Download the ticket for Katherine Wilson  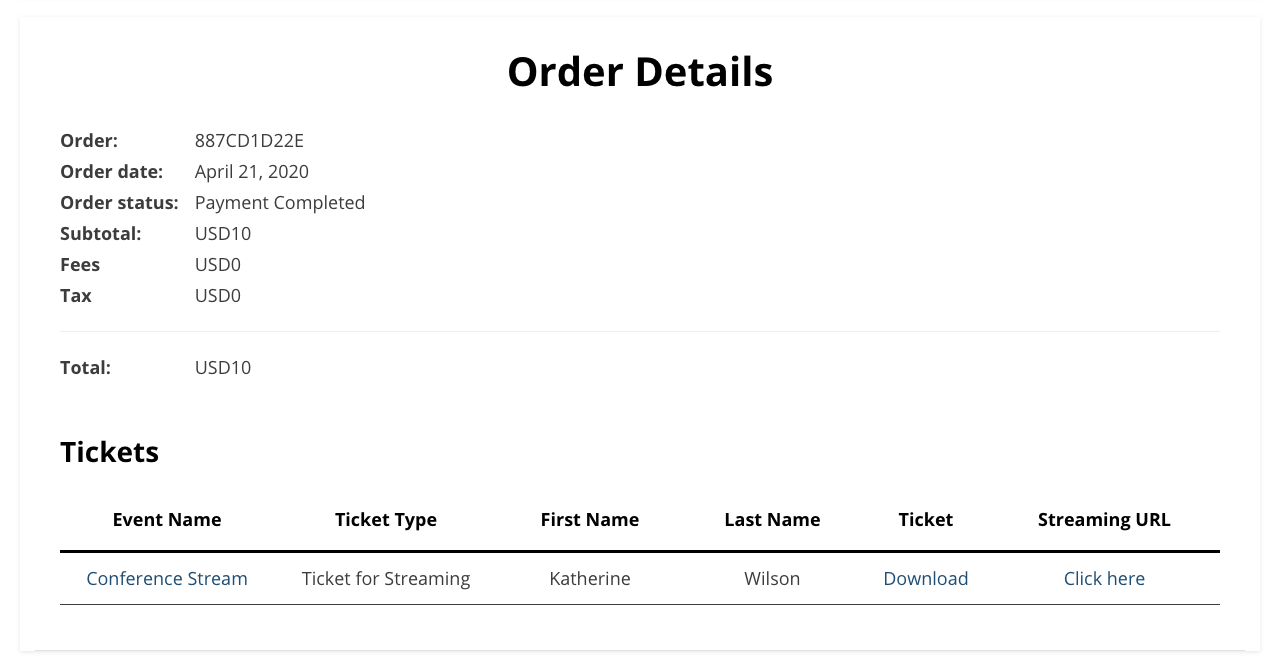(x=925, y=578)
